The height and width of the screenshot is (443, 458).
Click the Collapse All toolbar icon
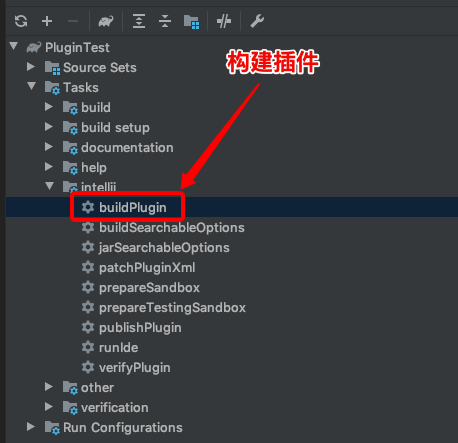tap(165, 21)
